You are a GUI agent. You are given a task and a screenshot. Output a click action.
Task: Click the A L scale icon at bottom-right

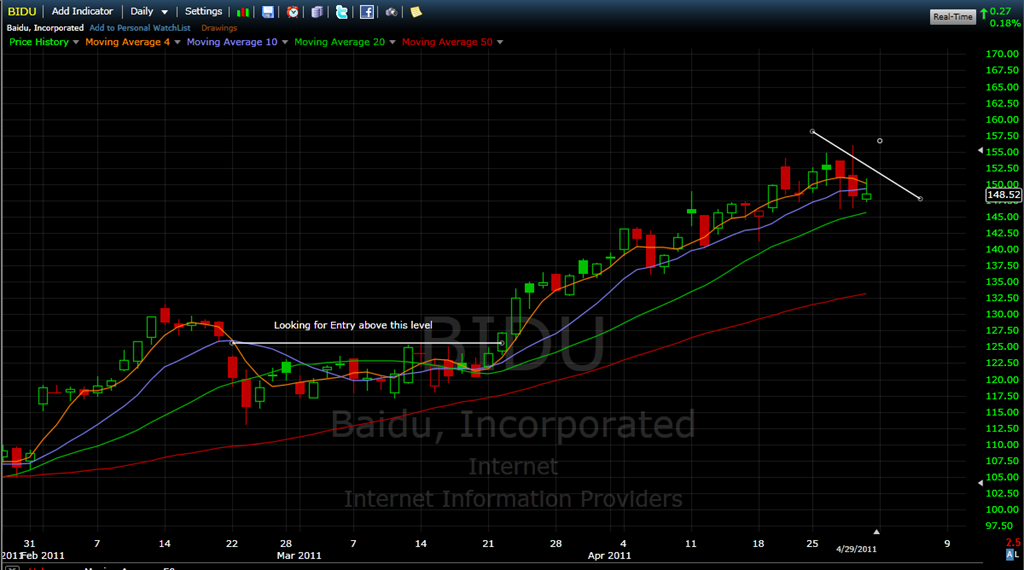click(1012, 554)
